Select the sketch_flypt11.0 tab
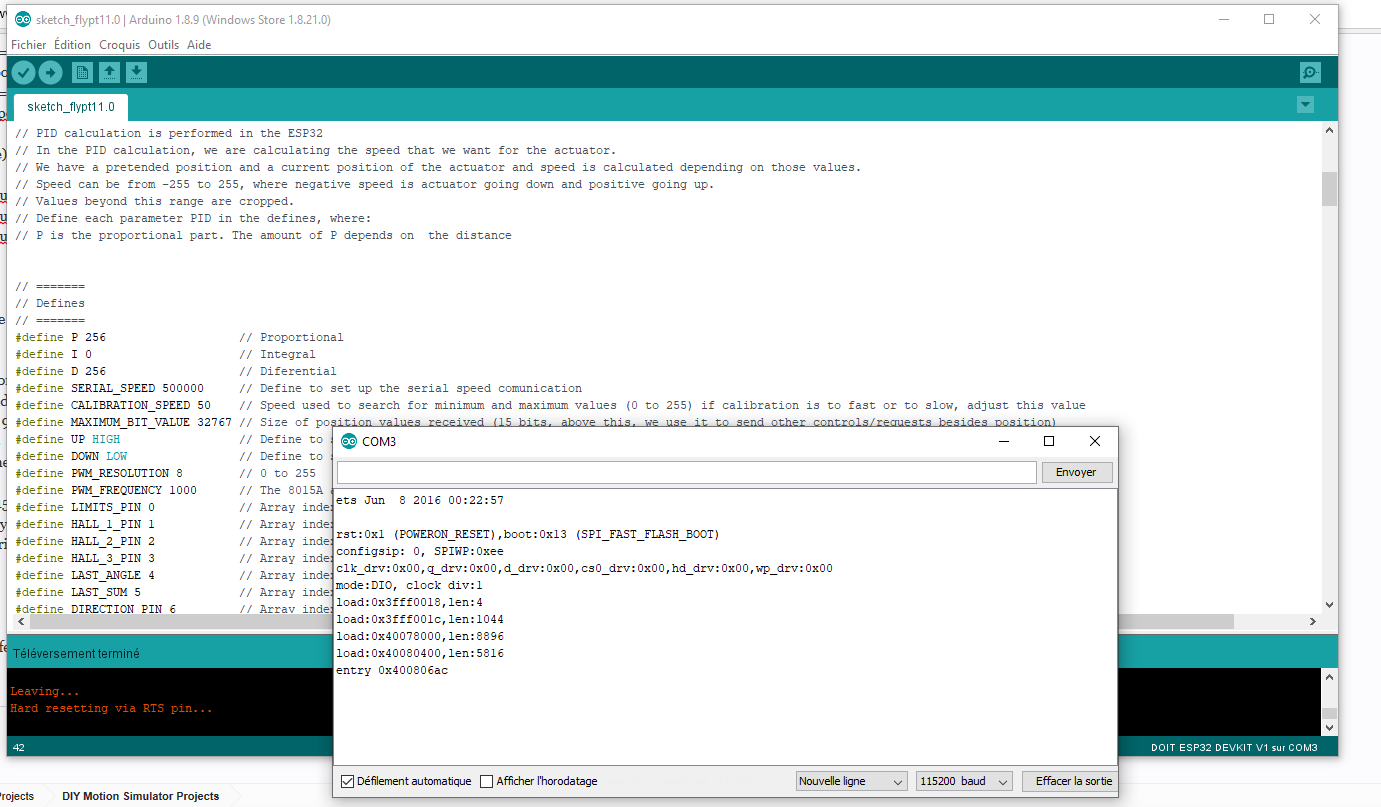 coord(71,107)
